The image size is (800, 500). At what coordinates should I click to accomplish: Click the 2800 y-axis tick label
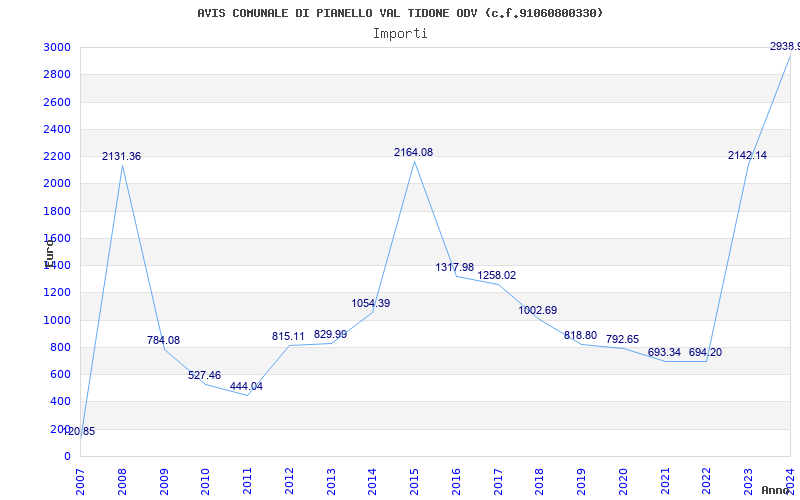(57, 74)
